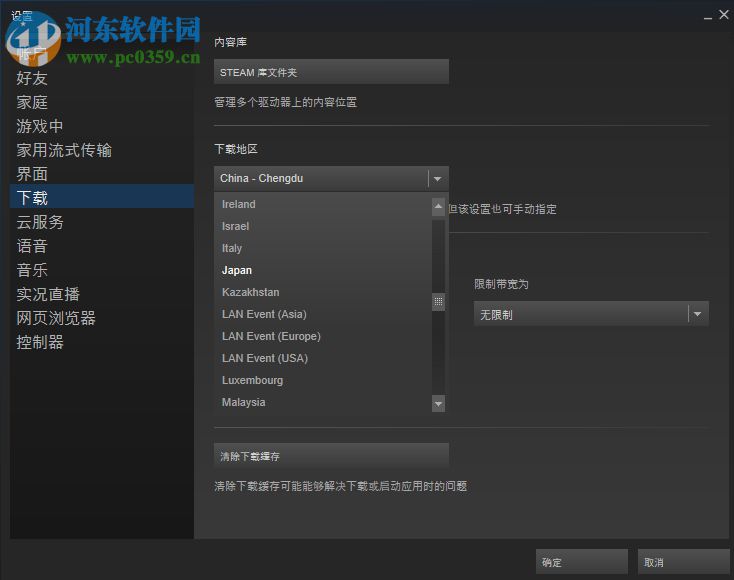Image resolution: width=734 pixels, height=580 pixels.
Task: Select the 下载 settings category
Action: tap(102, 196)
